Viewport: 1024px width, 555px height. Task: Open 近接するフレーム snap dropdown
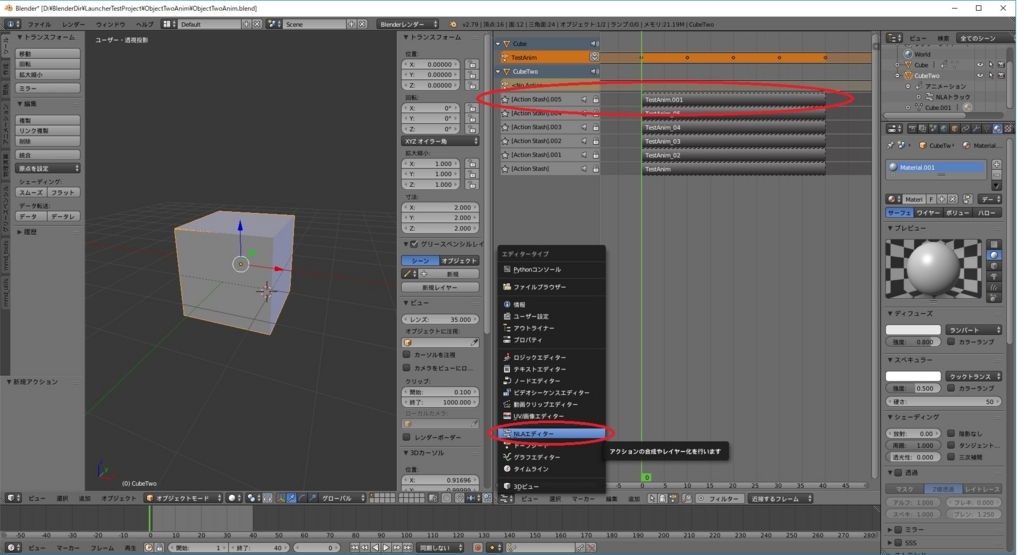click(780, 499)
